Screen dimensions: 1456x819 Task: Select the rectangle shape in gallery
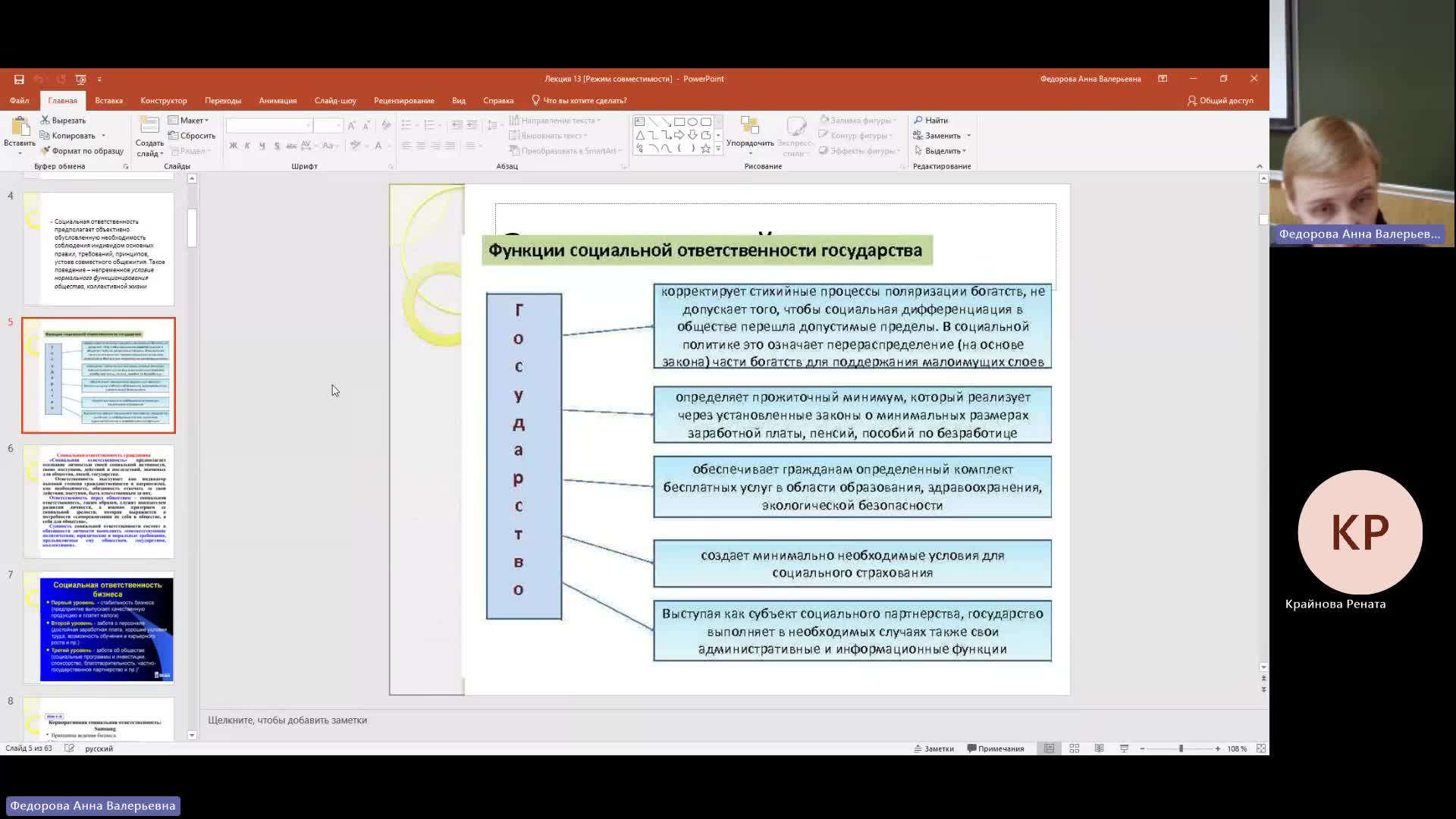[x=679, y=121]
